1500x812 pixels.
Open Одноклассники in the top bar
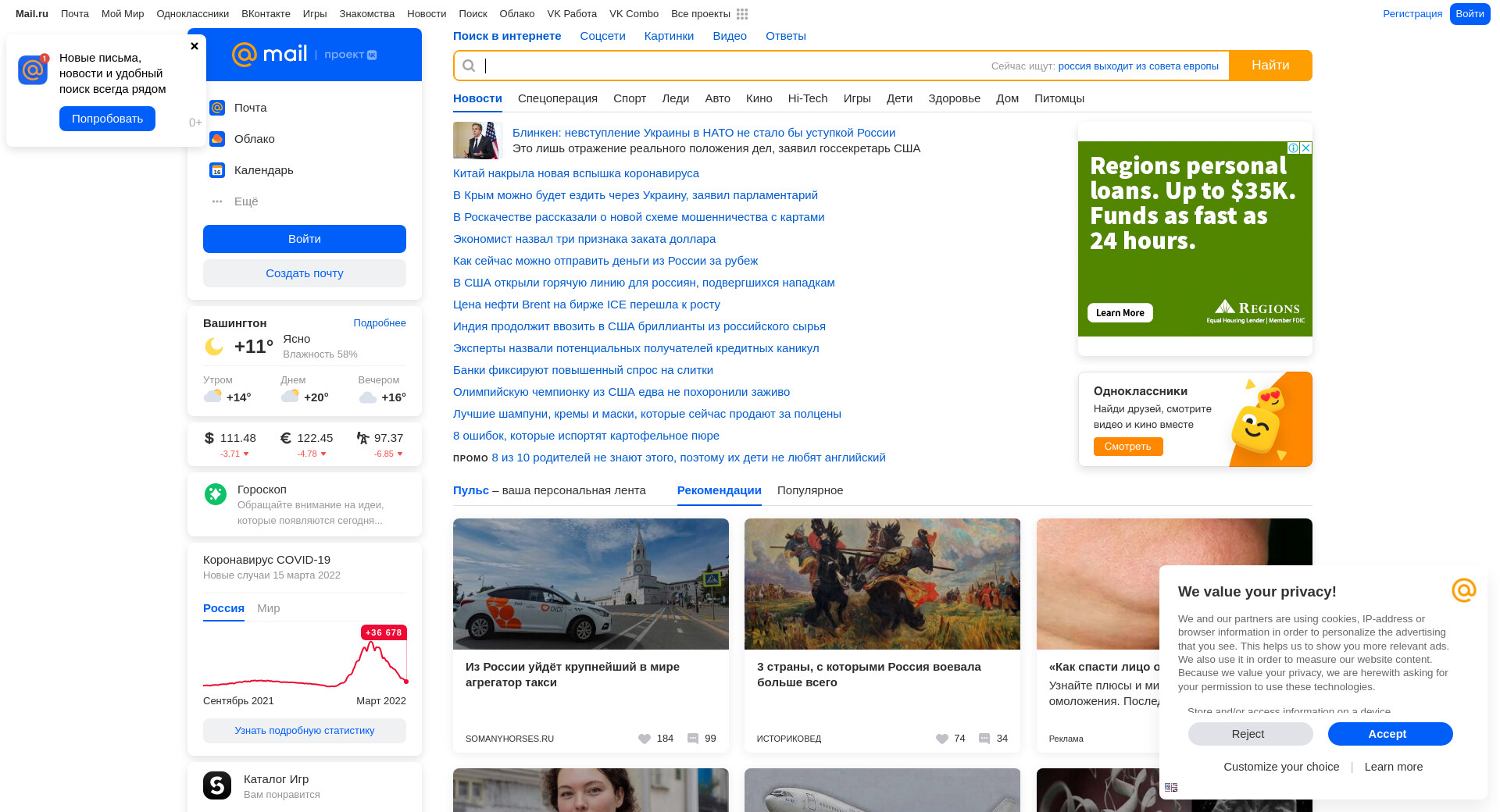pyautogui.click(x=192, y=14)
